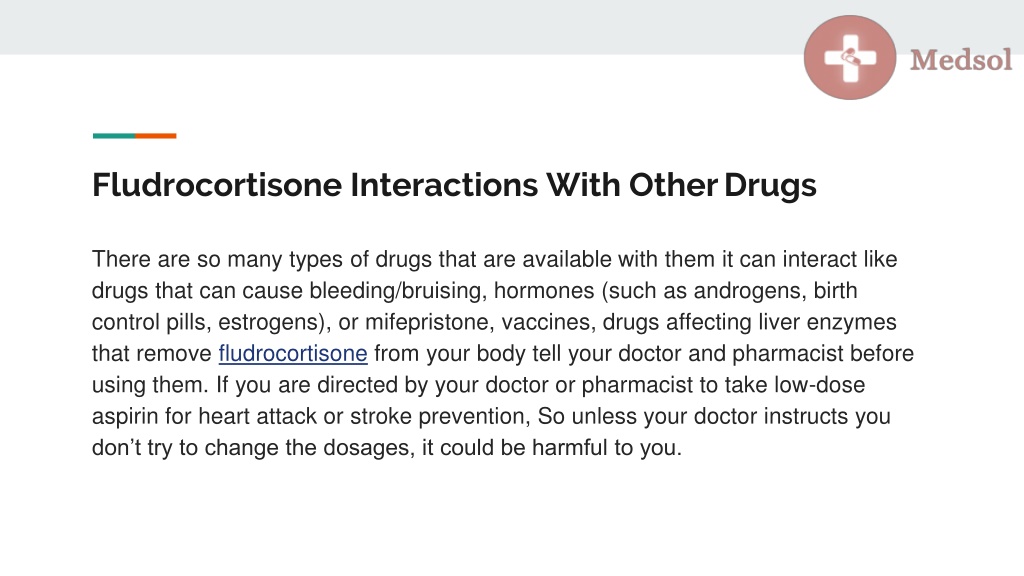Click the word "Drugs" in the heading
1024x576 pixels.
(x=770, y=185)
